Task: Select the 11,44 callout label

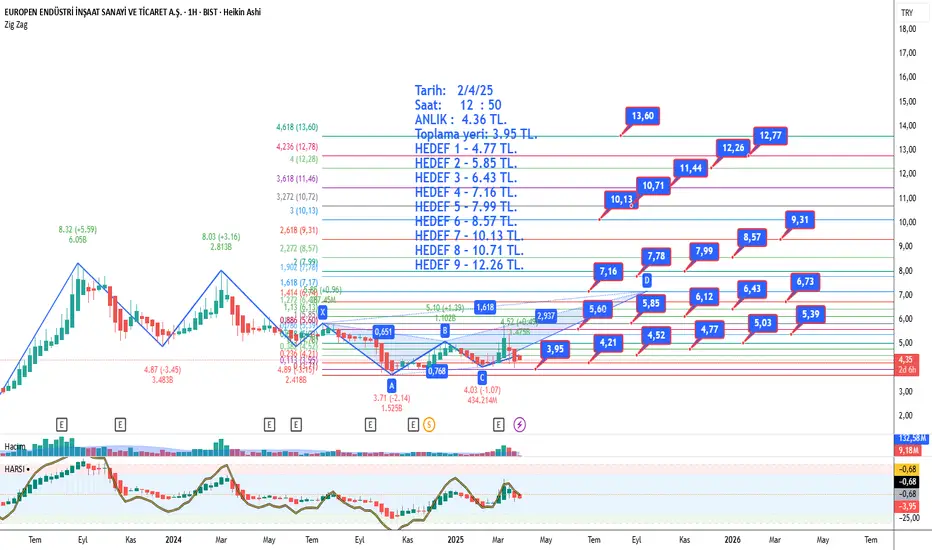Action: pos(691,168)
